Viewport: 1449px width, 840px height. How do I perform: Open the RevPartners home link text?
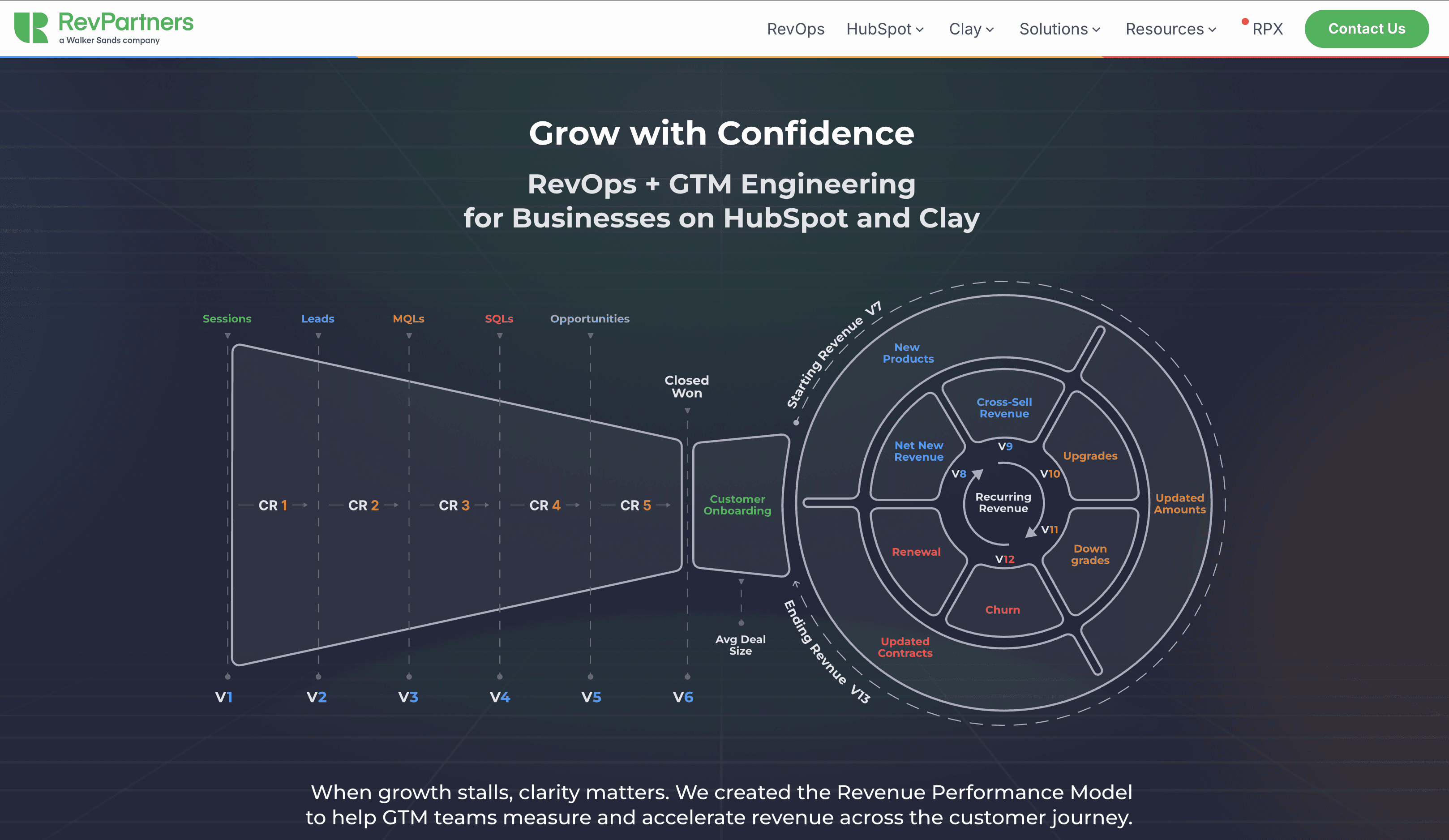coord(126,22)
